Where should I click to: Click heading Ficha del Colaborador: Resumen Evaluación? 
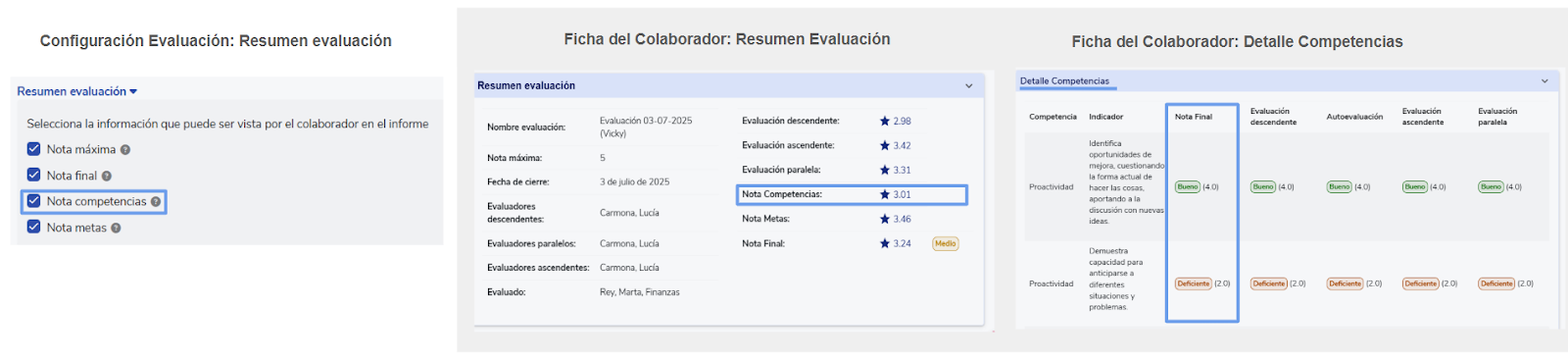[727, 39]
